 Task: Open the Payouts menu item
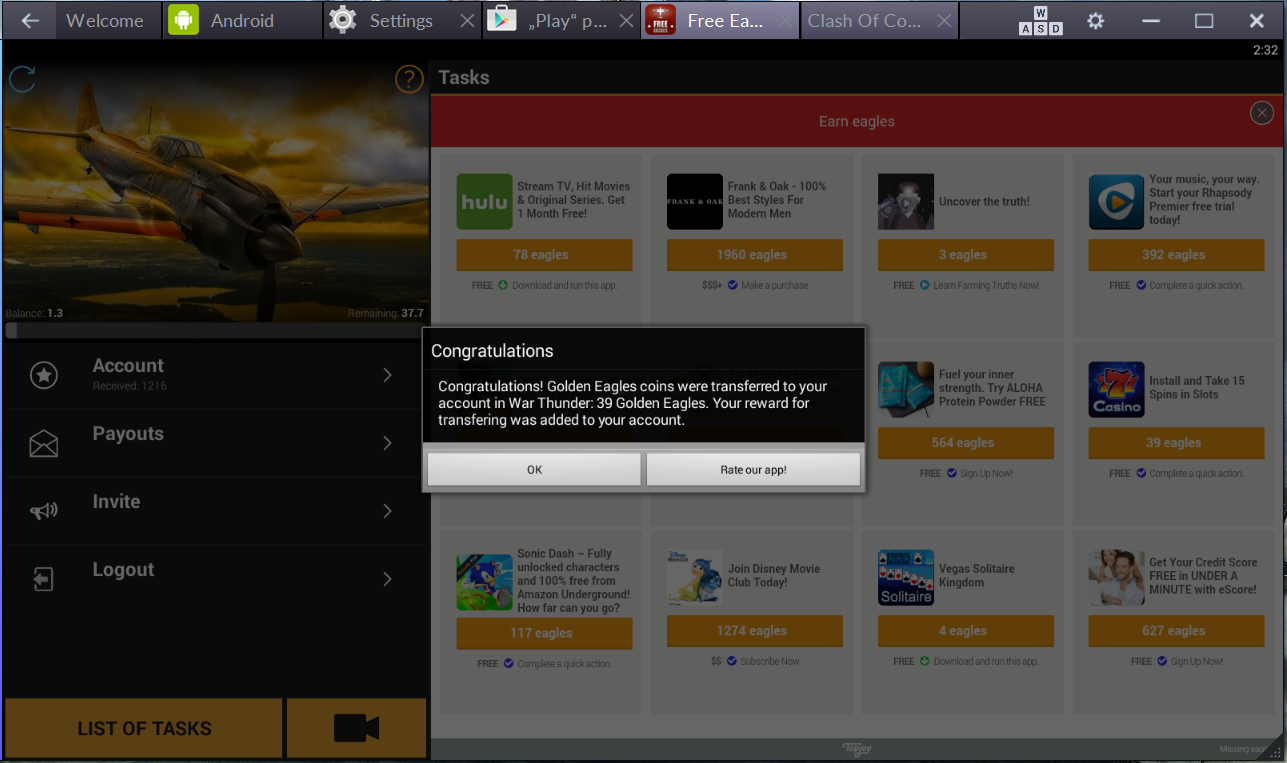click(x=215, y=443)
